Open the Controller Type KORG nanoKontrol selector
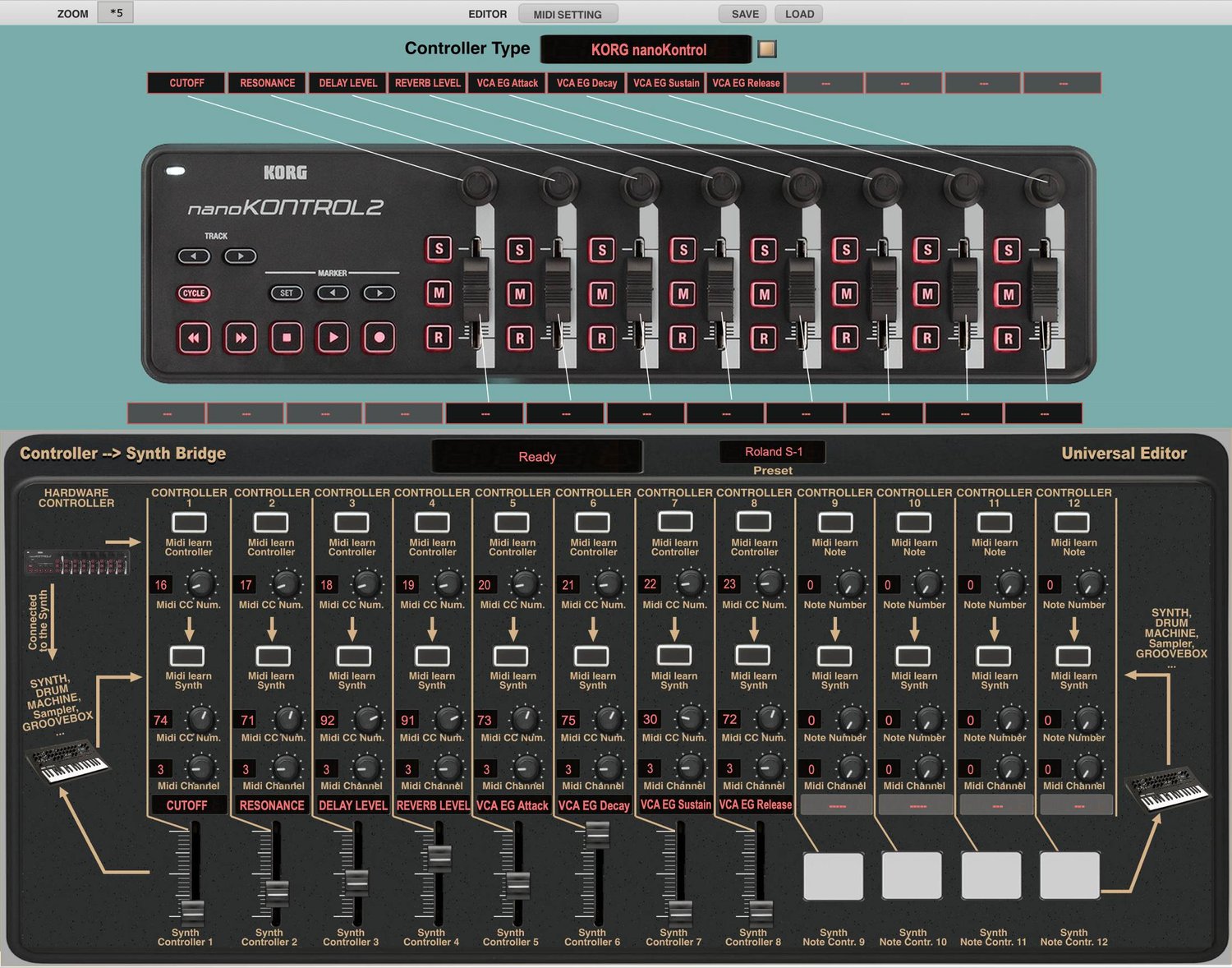The height and width of the screenshot is (968, 1232). tap(646, 49)
